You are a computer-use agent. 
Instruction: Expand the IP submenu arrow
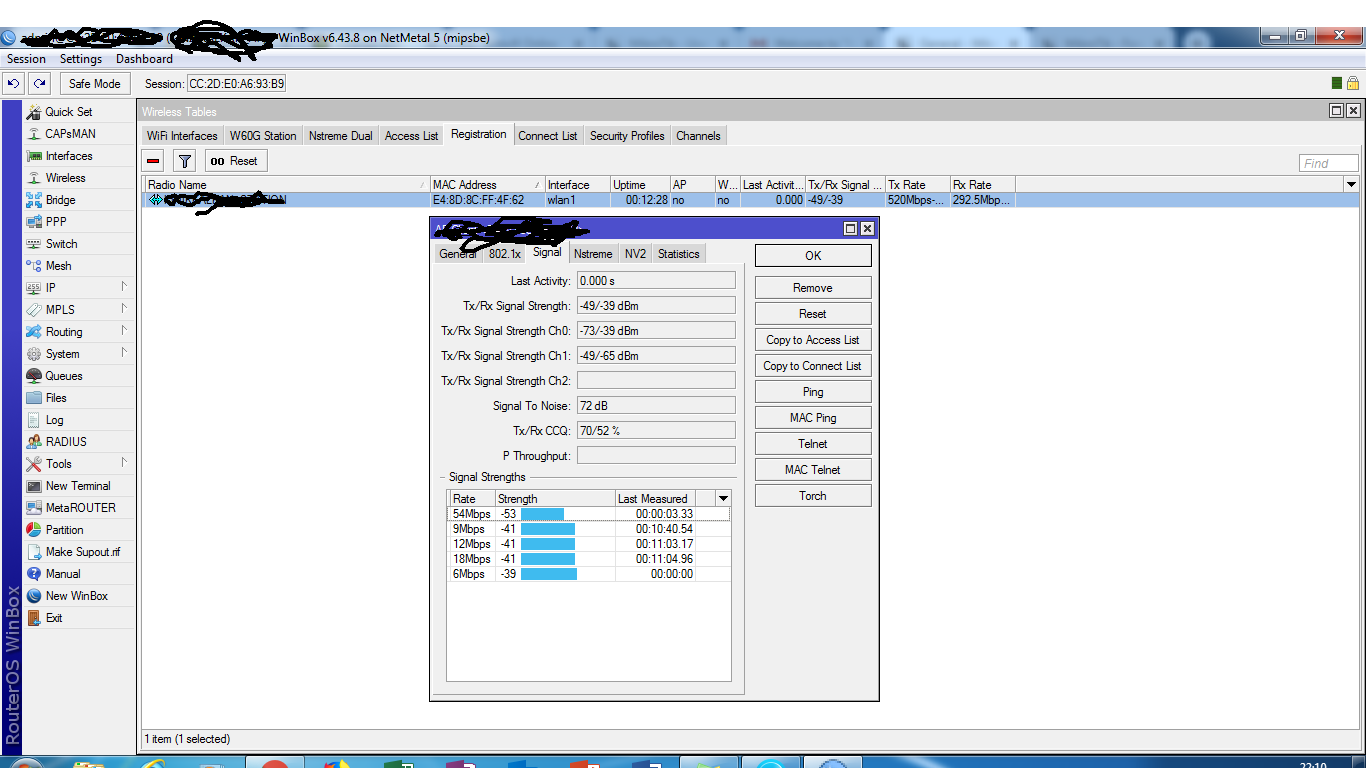tap(124, 287)
